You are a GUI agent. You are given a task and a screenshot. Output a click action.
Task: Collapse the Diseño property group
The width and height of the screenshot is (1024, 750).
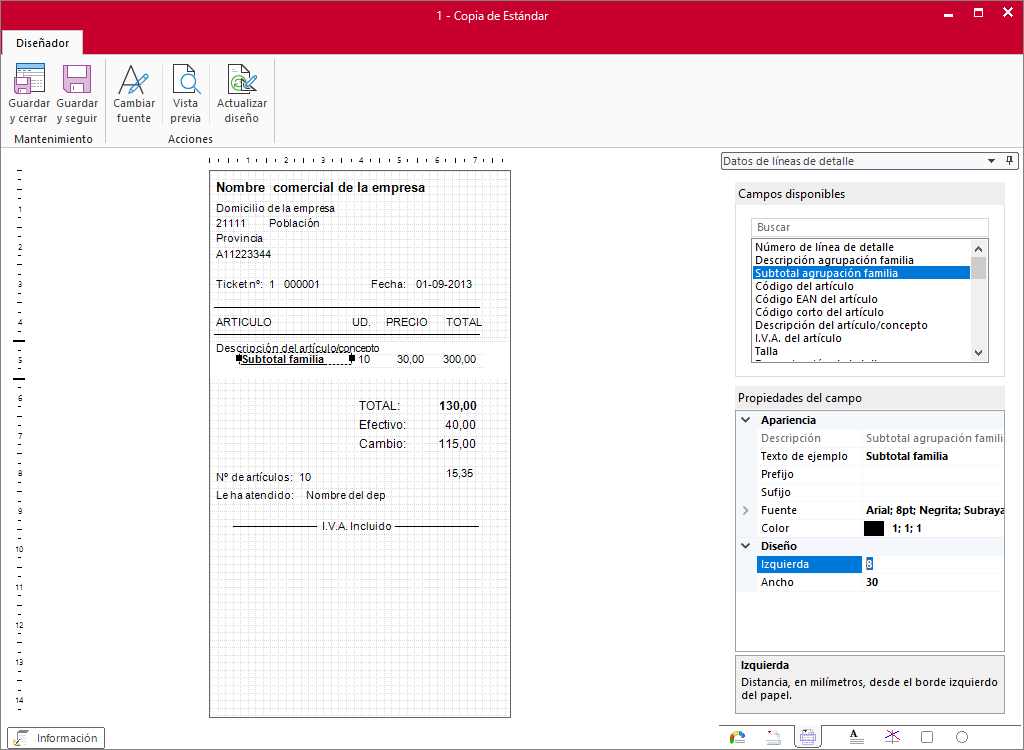[x=746, y=546]
